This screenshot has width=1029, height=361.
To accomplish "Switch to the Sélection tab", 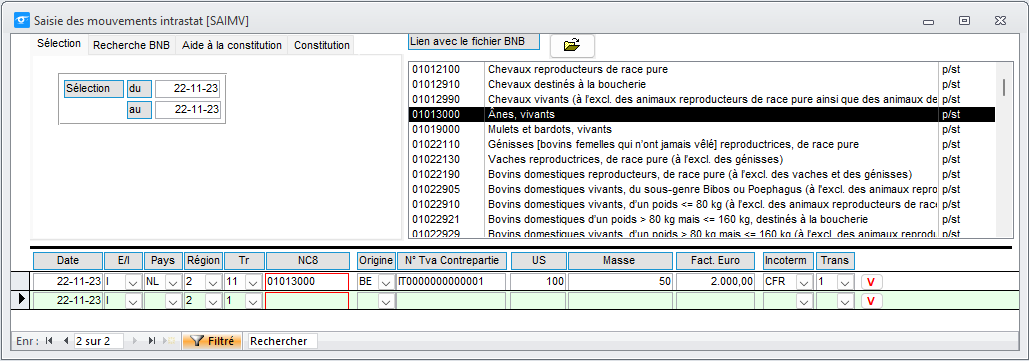I will tap(59, 44).
